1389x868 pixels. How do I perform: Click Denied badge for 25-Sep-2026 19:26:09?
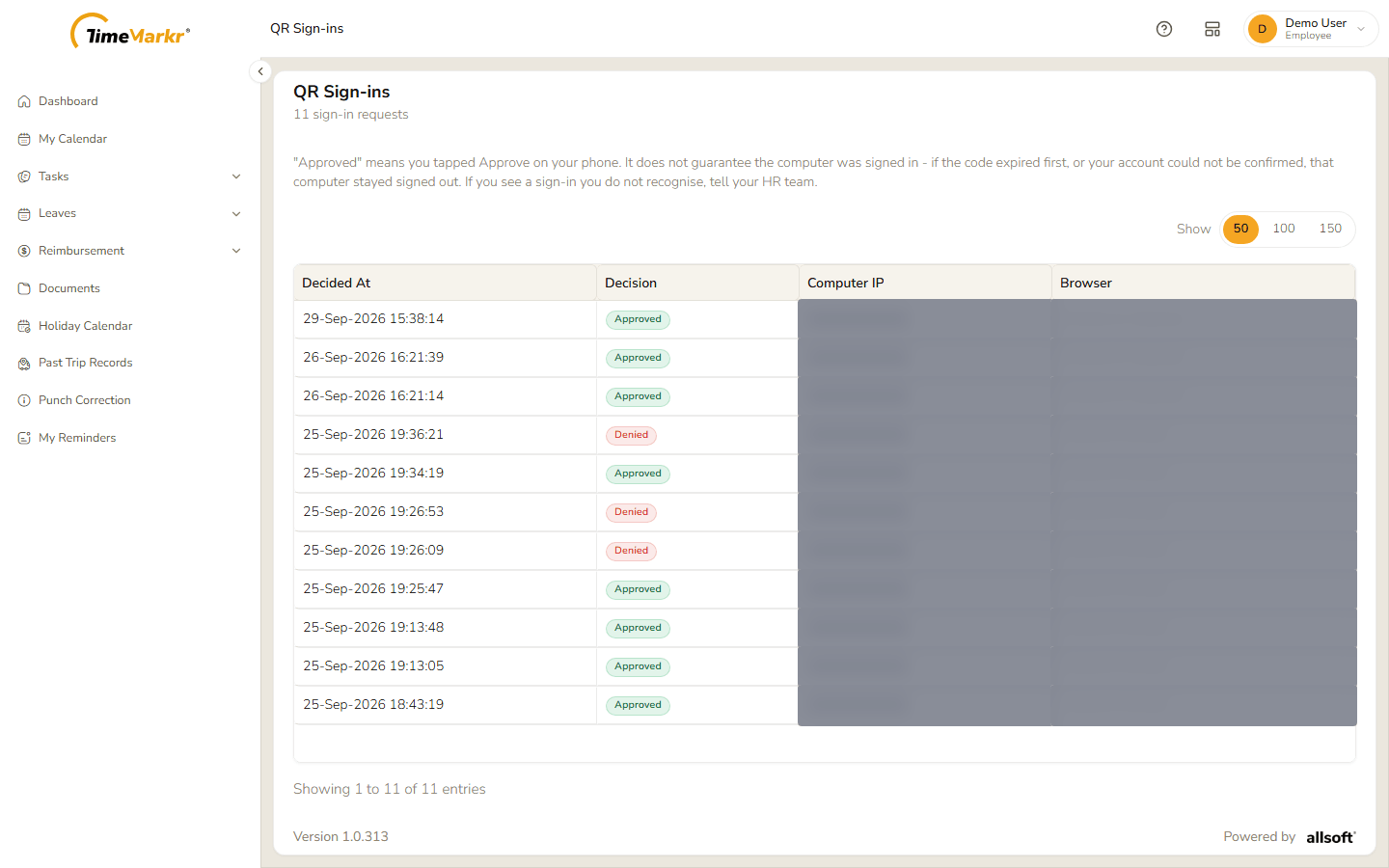click(x=631, y=551)
